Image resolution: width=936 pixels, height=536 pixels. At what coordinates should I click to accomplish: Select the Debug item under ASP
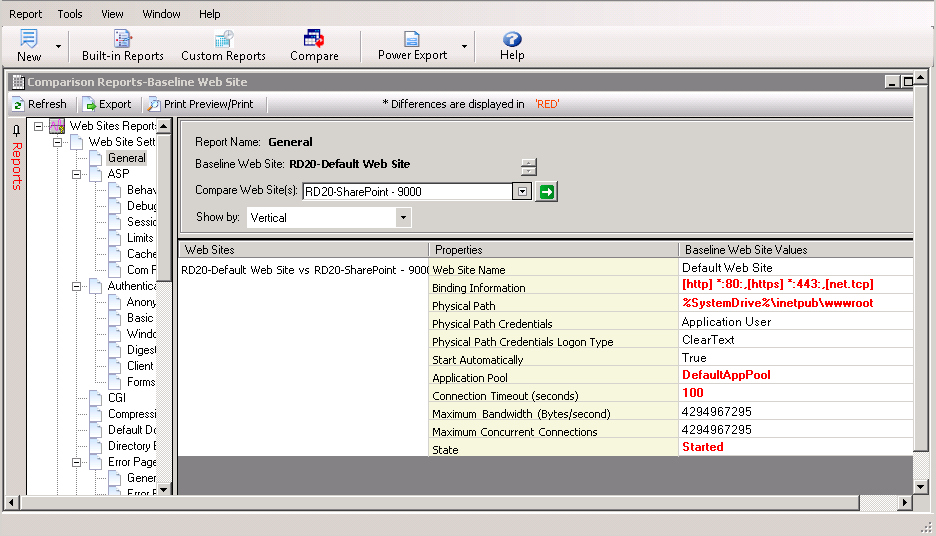click(141, 206)
